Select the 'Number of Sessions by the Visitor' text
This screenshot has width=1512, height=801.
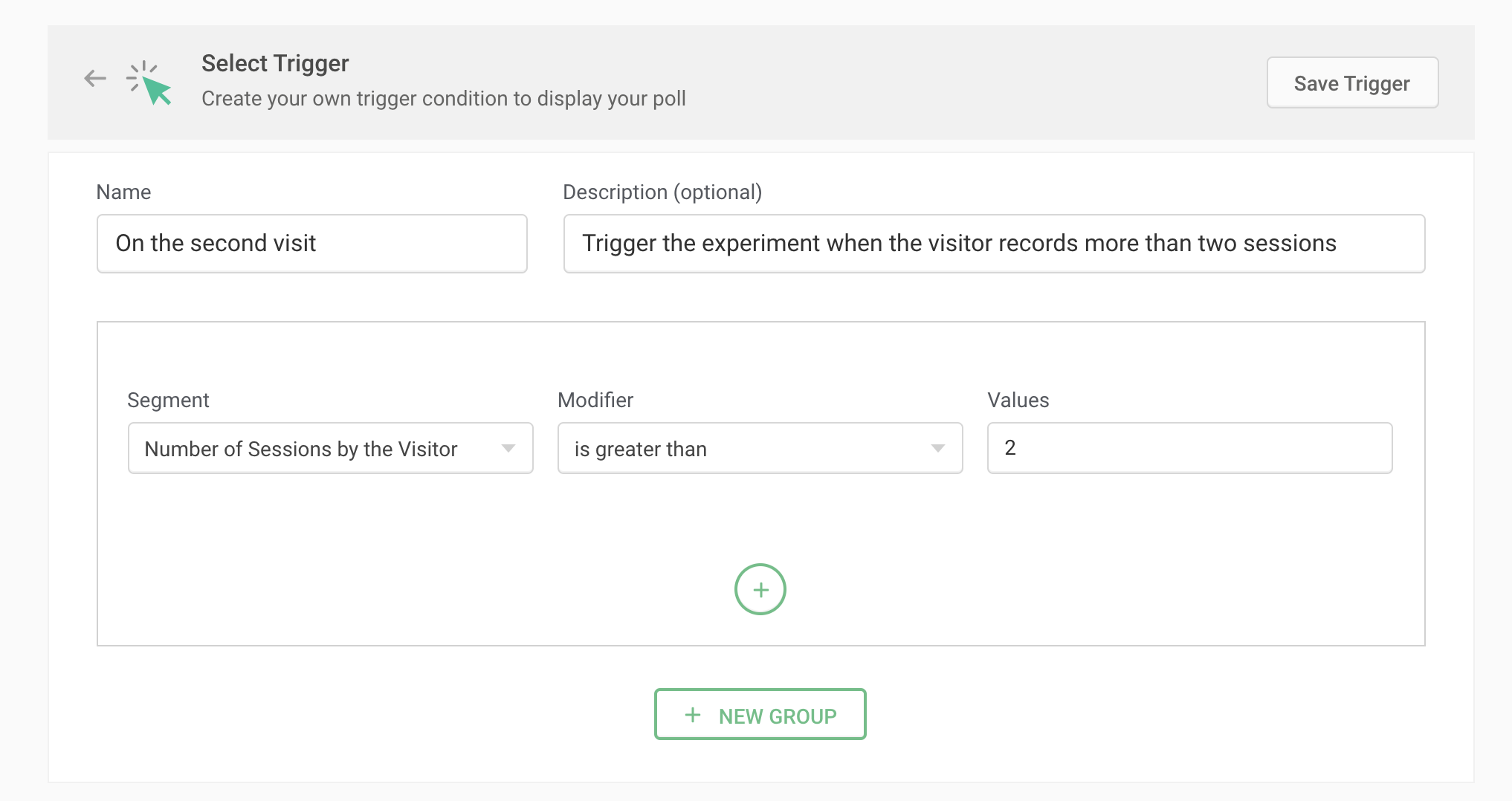(301, 449)
